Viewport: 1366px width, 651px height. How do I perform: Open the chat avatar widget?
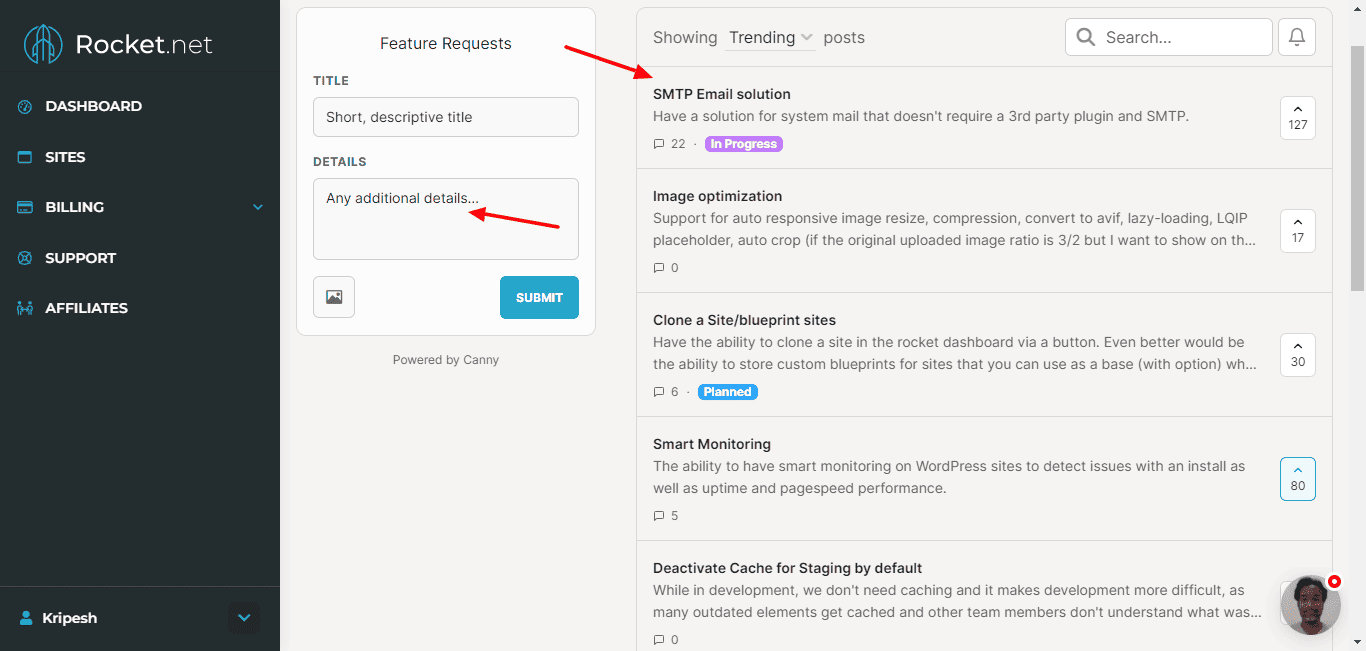coord(1310,605)
